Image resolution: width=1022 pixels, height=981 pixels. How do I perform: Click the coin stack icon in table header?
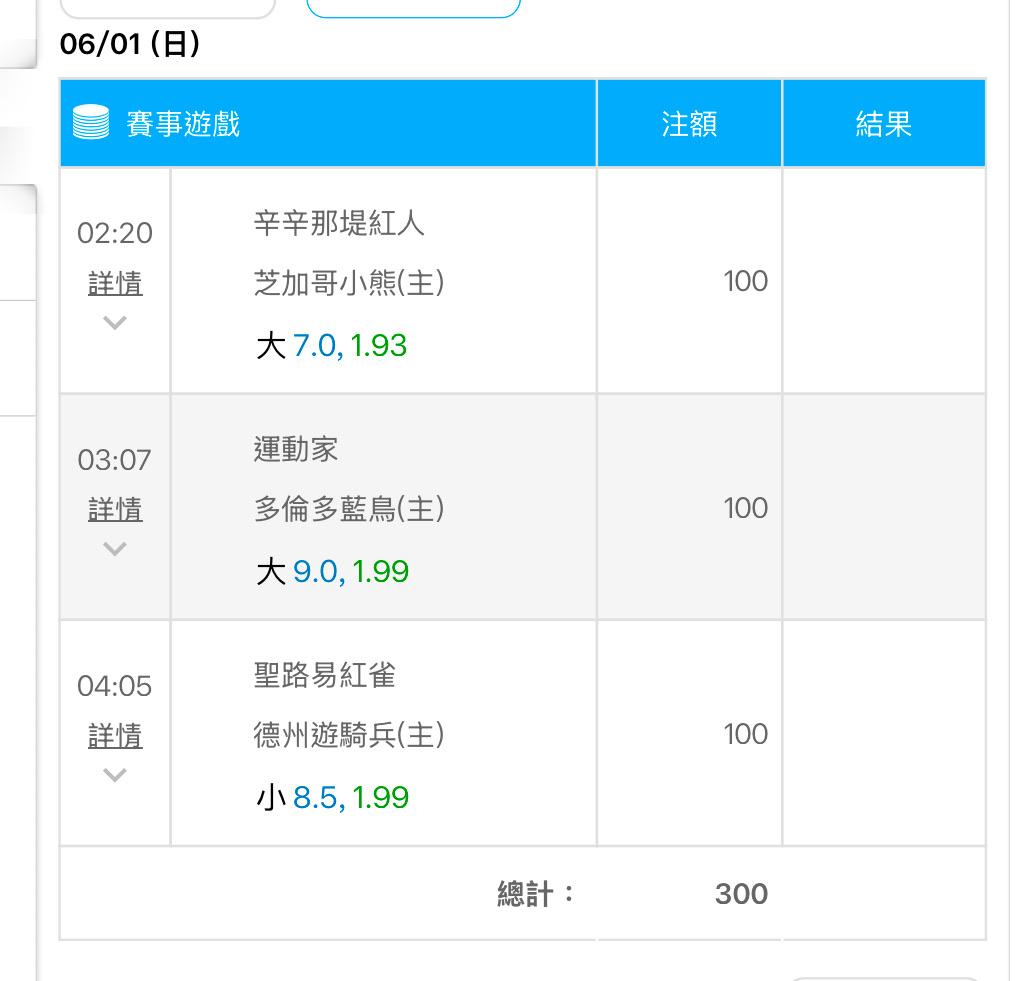tap(91, 122)
